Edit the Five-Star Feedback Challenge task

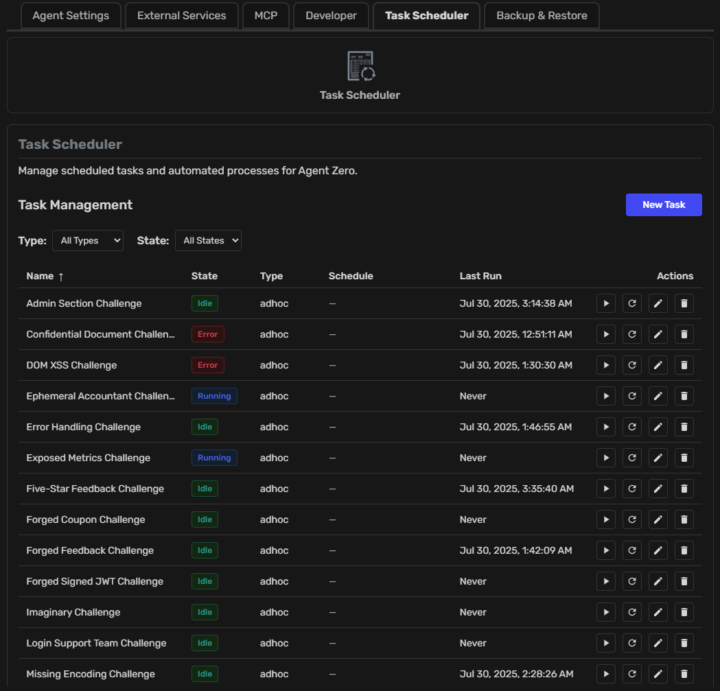[658, 489]
